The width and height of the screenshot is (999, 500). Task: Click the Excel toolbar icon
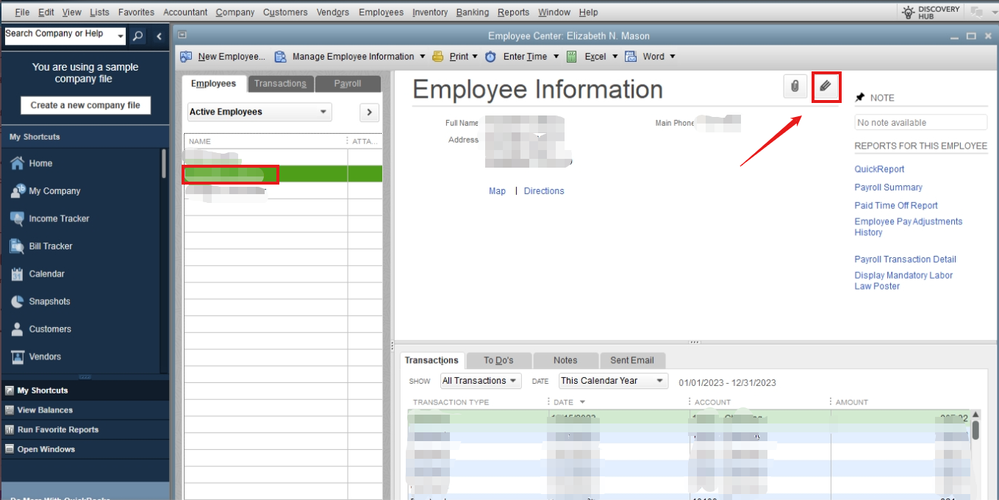point(571,57)
